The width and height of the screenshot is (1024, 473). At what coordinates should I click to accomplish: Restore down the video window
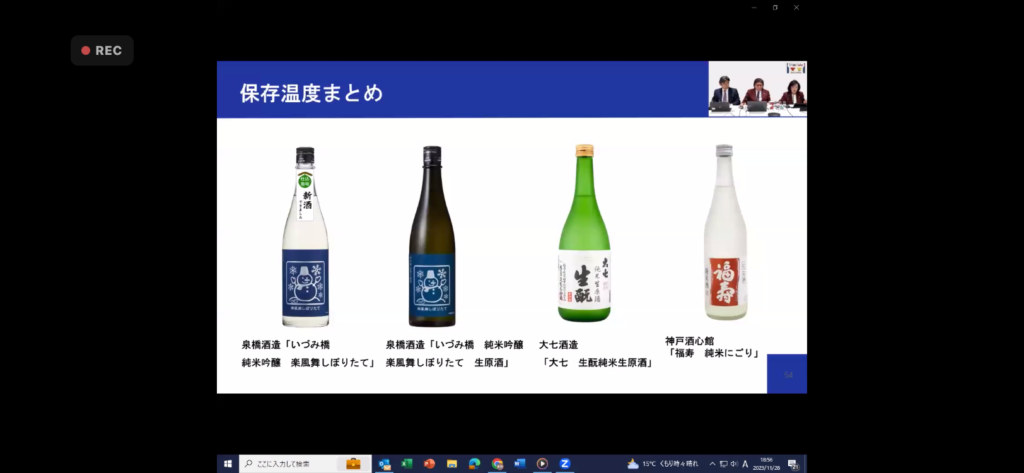(775, 7)
